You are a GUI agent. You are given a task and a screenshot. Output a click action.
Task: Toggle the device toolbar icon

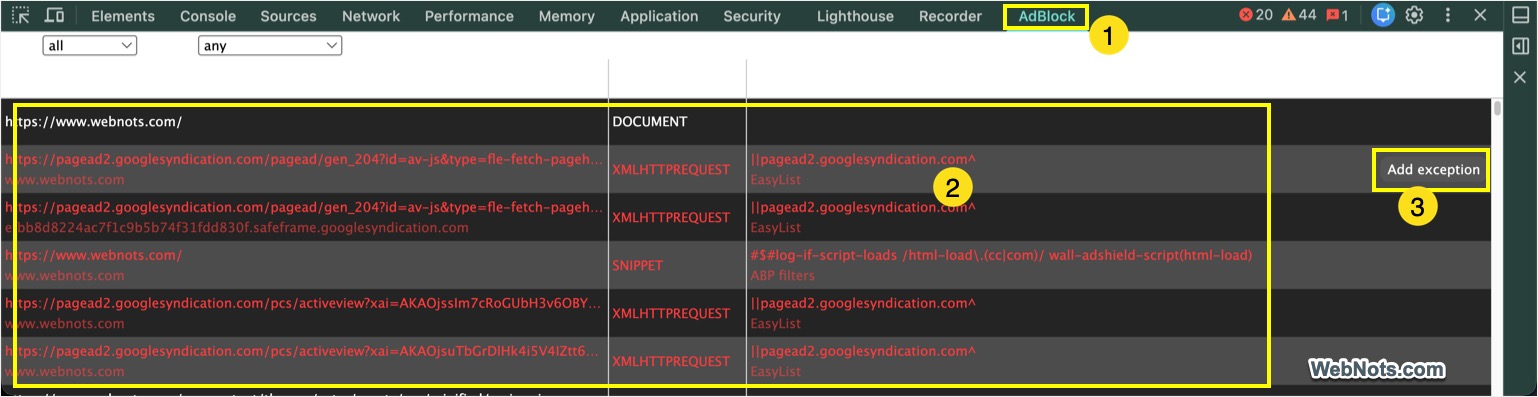(x=55, y=15)
